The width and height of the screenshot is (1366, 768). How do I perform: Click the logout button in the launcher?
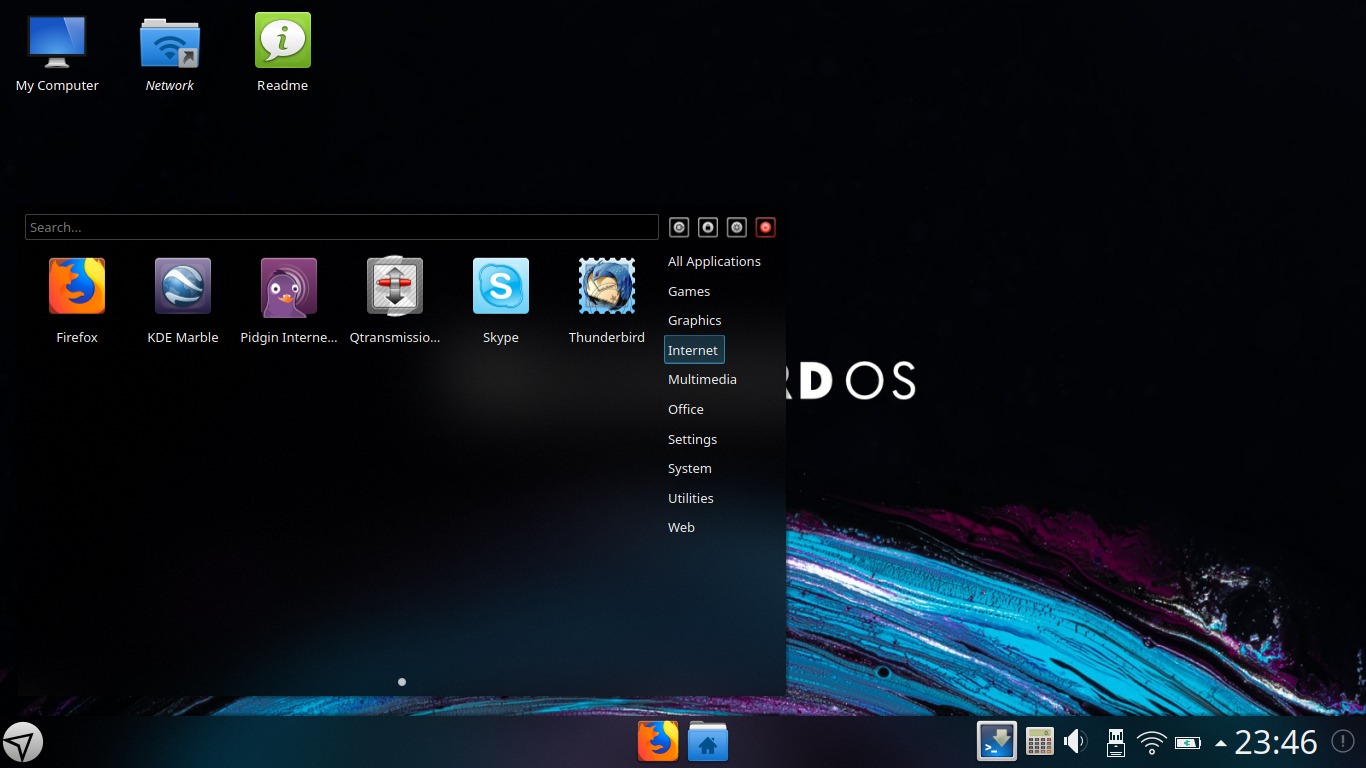pyautogui.click(x=679, y=228)
